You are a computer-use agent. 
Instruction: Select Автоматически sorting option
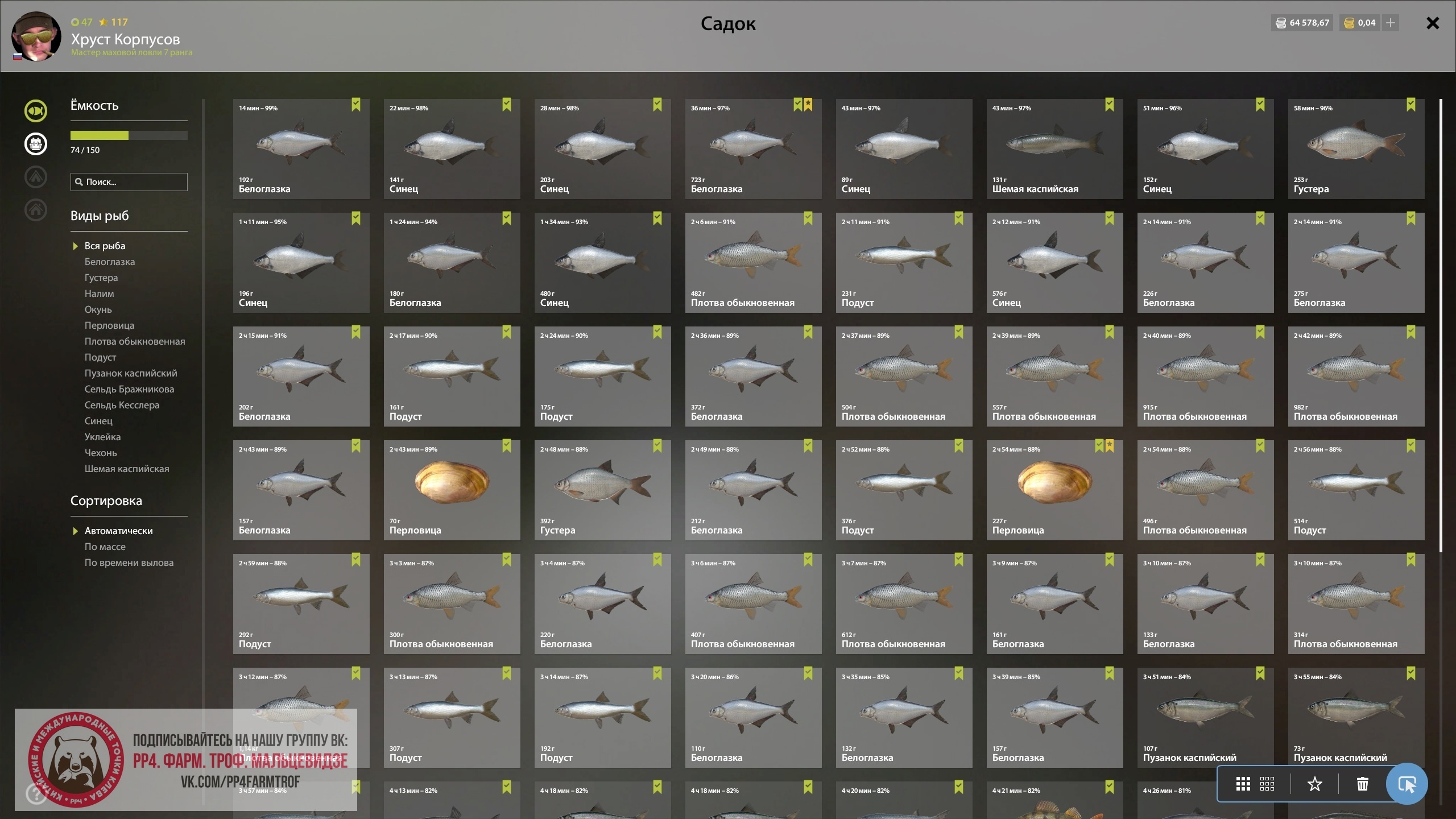coord(119,531)
